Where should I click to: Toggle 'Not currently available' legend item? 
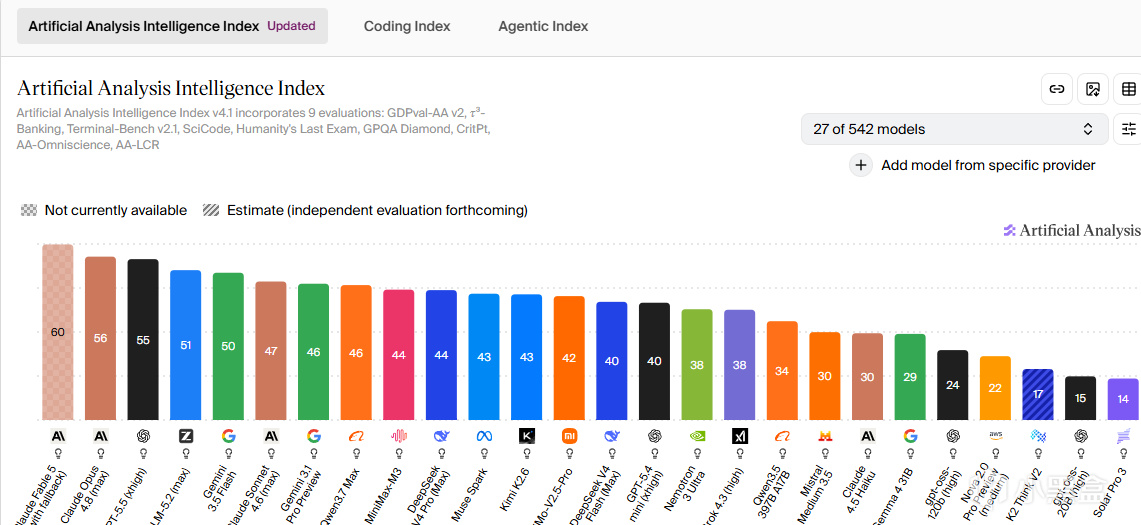coord(104,210)
